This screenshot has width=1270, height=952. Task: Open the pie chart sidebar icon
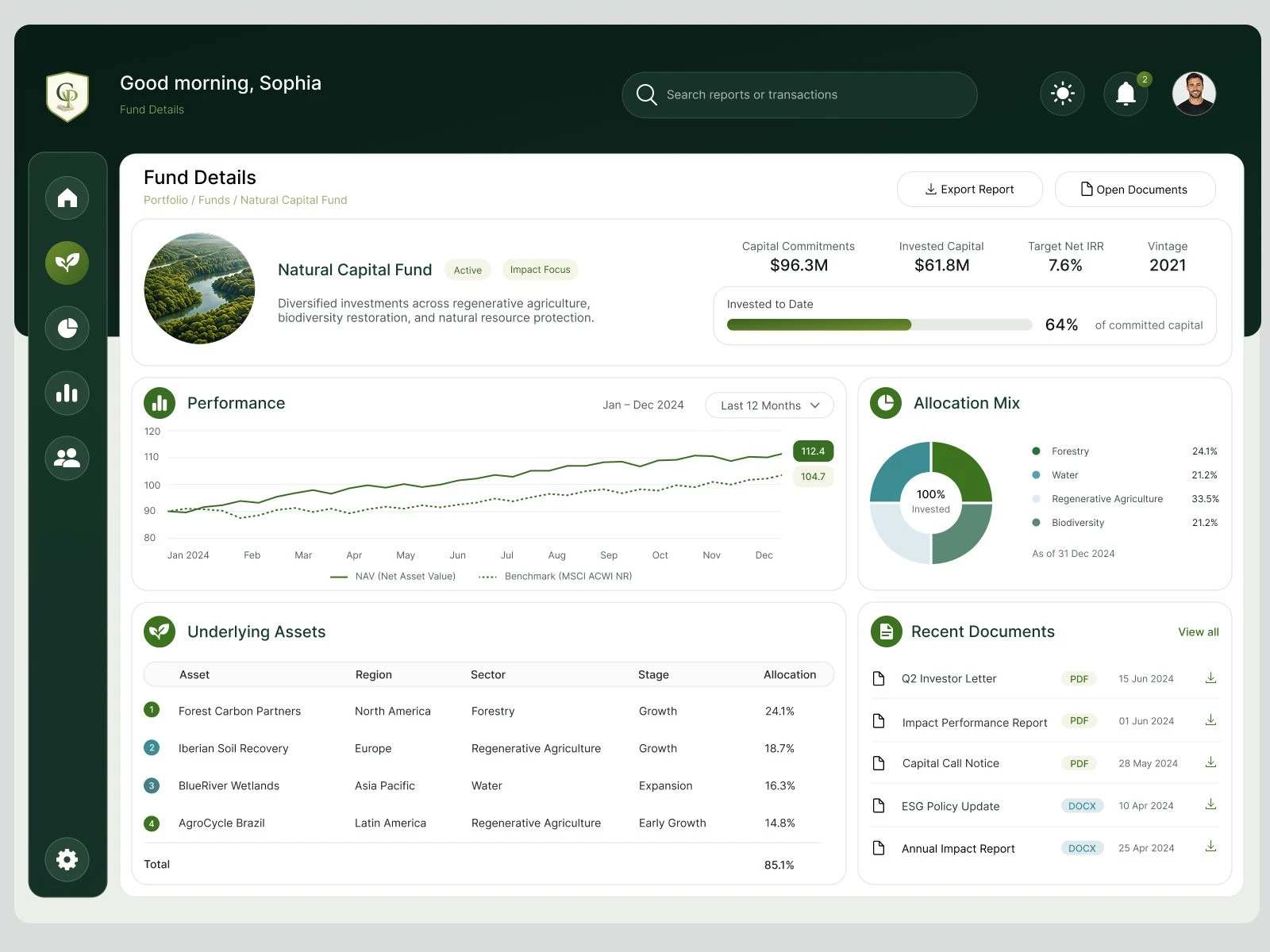coord(67,328)
